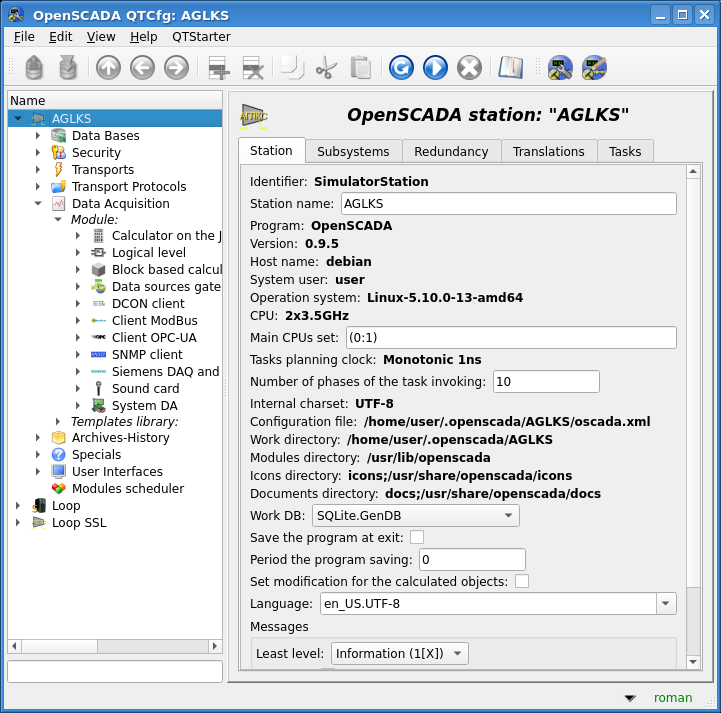The height and width of the screenshot is (713, 721).
Task: Click the tree's horizontal scrollbar right arrow
Action: pos(214,646)
